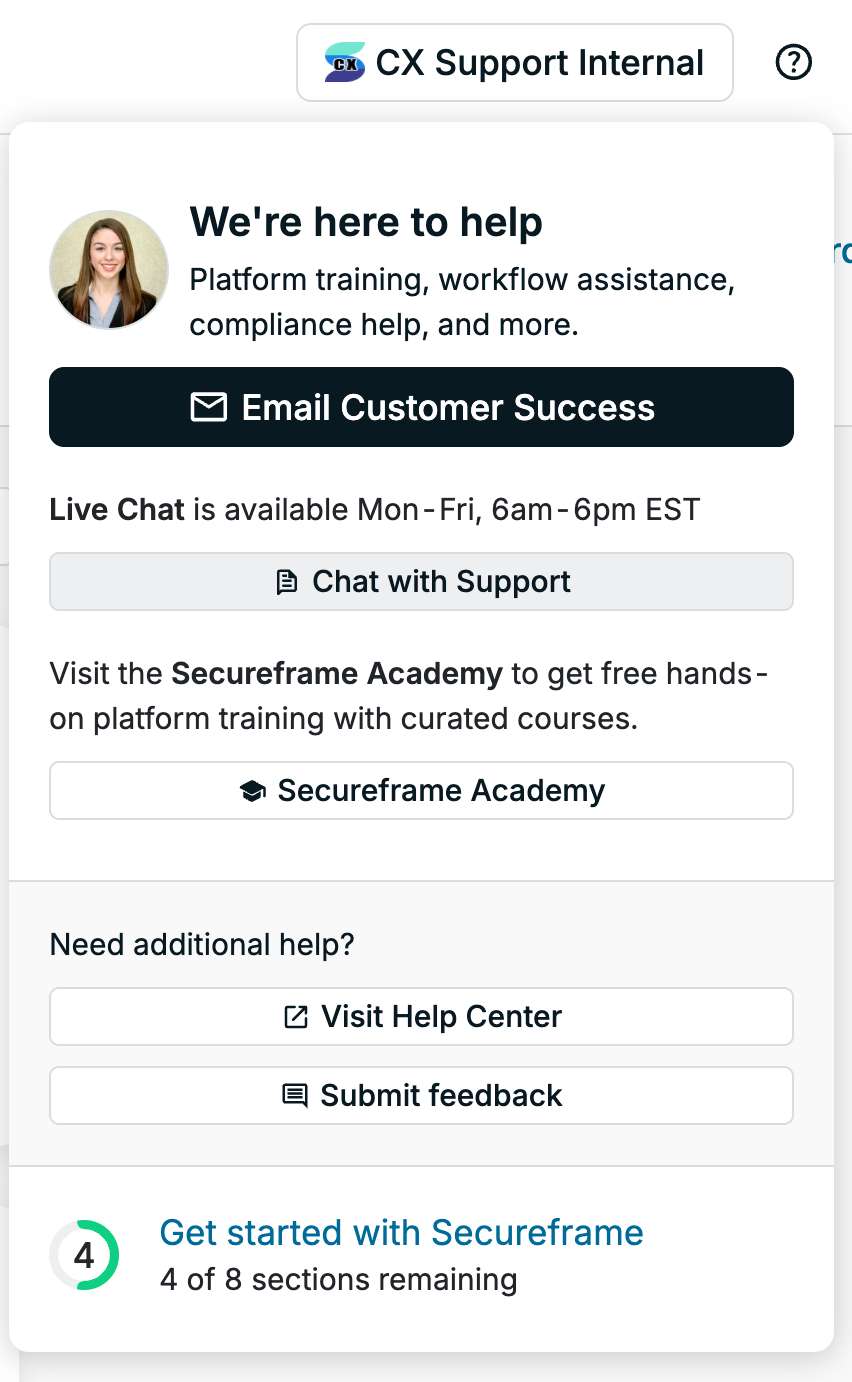This screenshot has width=852, height=1382.
Task: Click the envelope icon on Email button
Action: (x=209, y=407)
